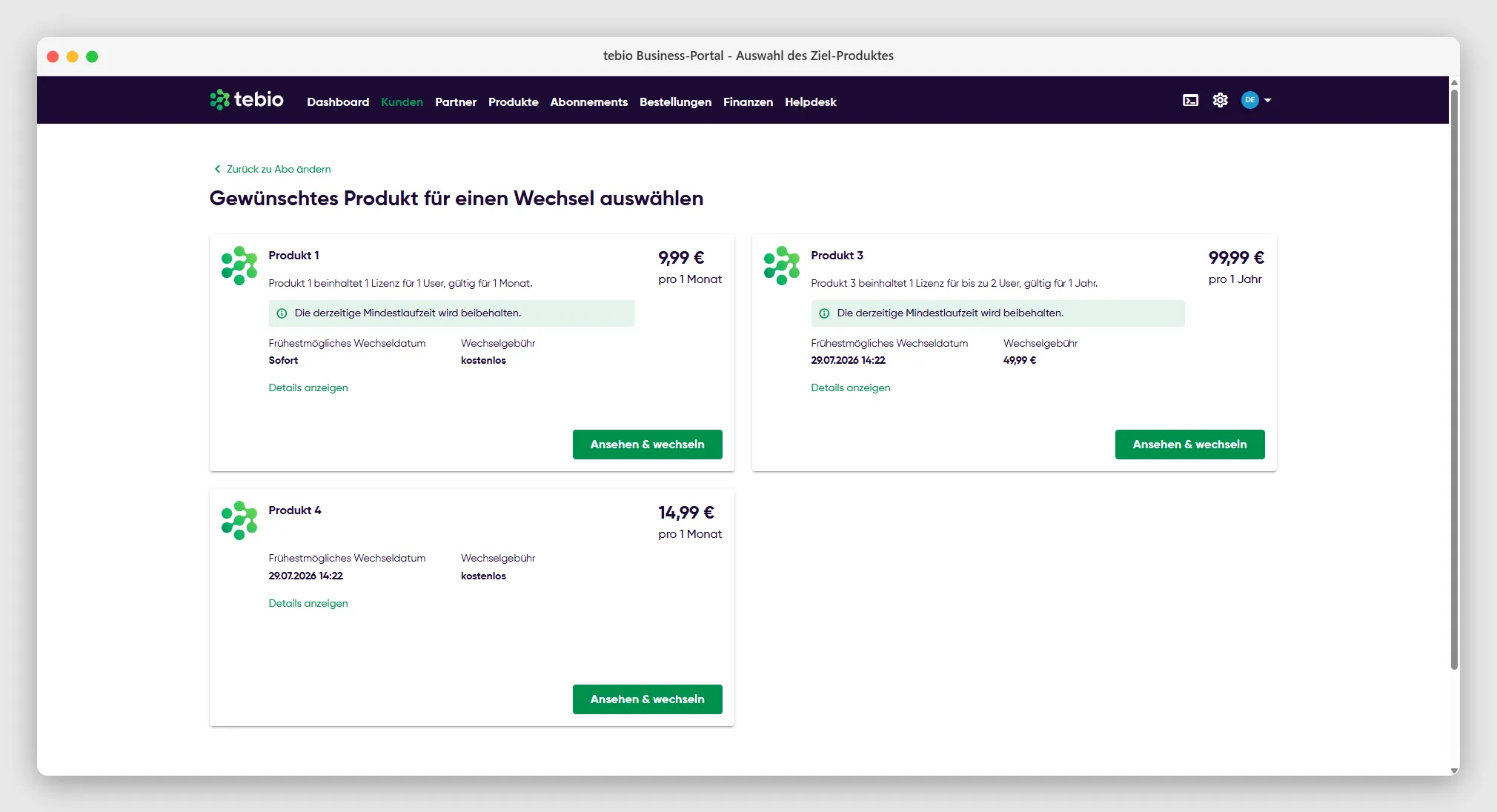Click Produkt 3 logo icon
This screenshot has width=1497, height=812.
[782, 265]
